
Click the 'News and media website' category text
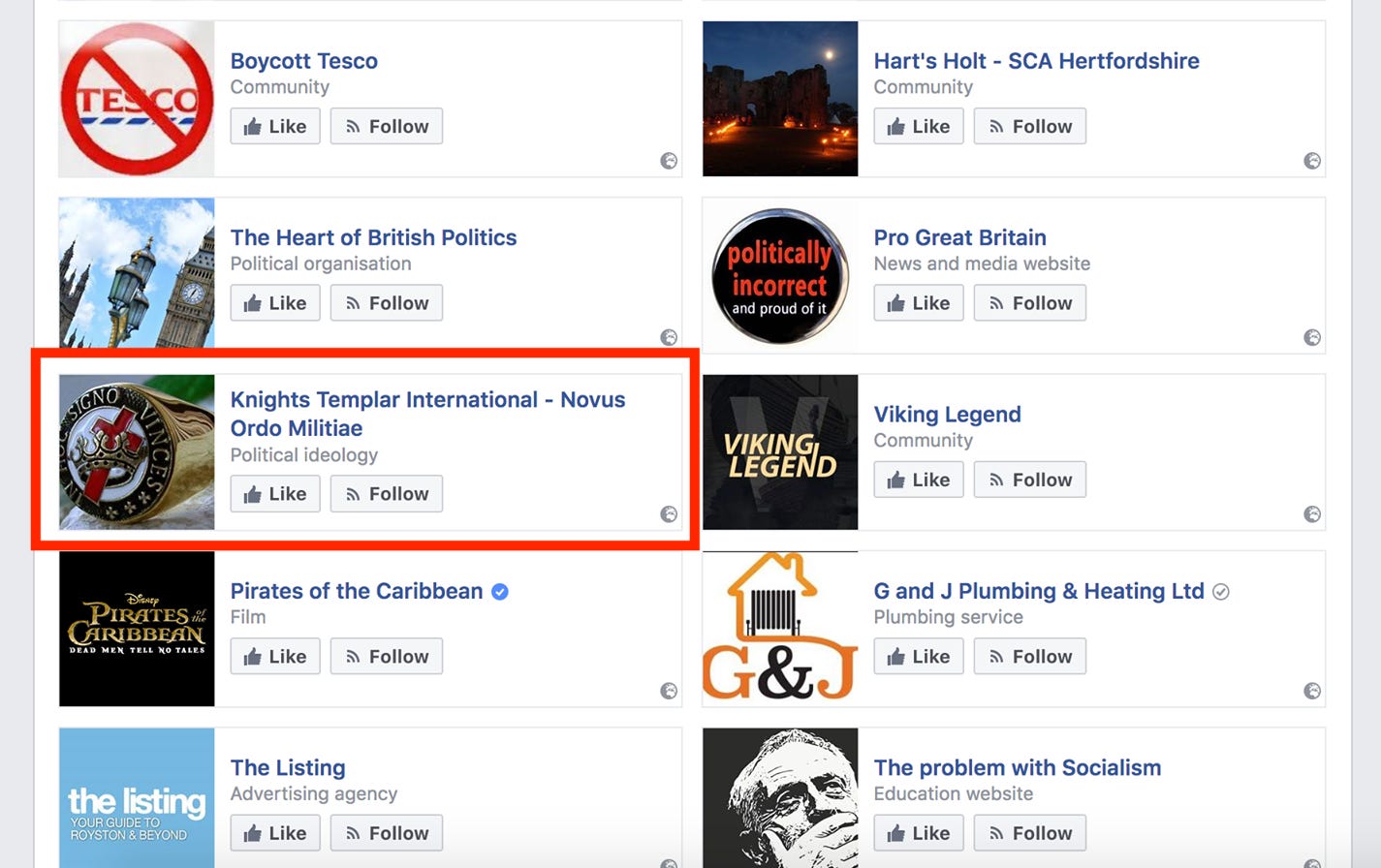[x=982, y=263]
